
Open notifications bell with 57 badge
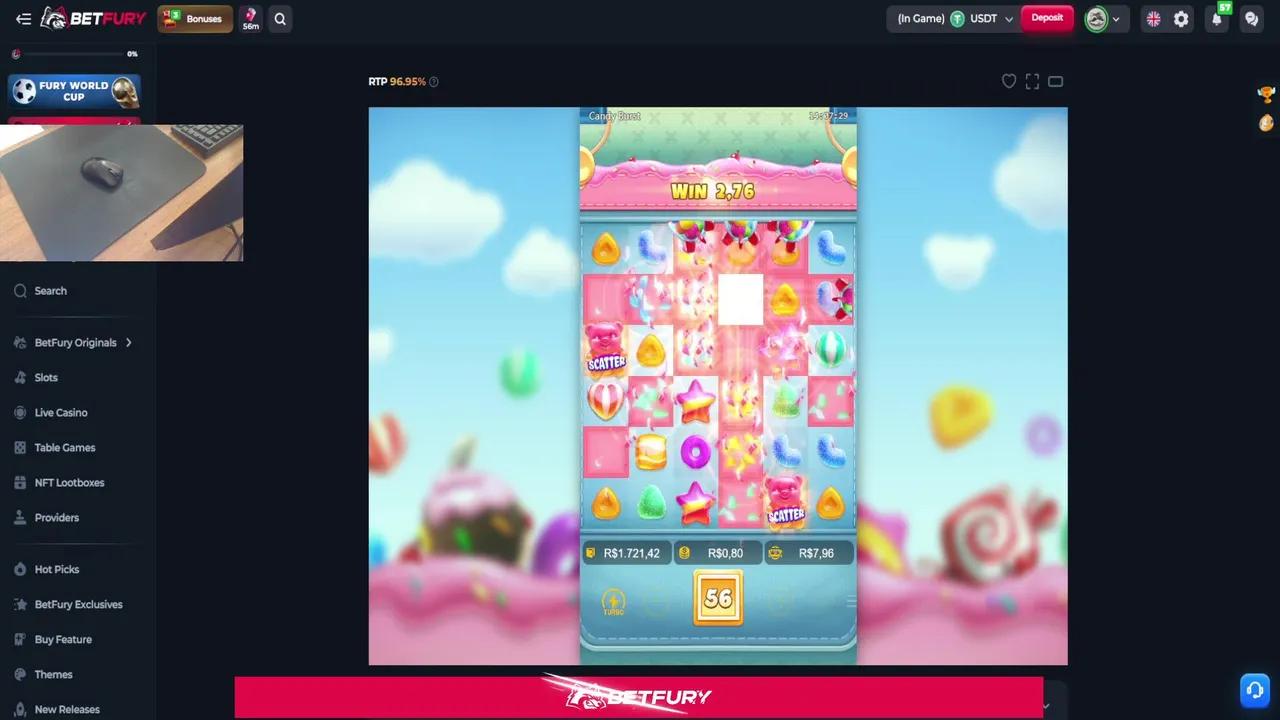(x=1217, y=19)
